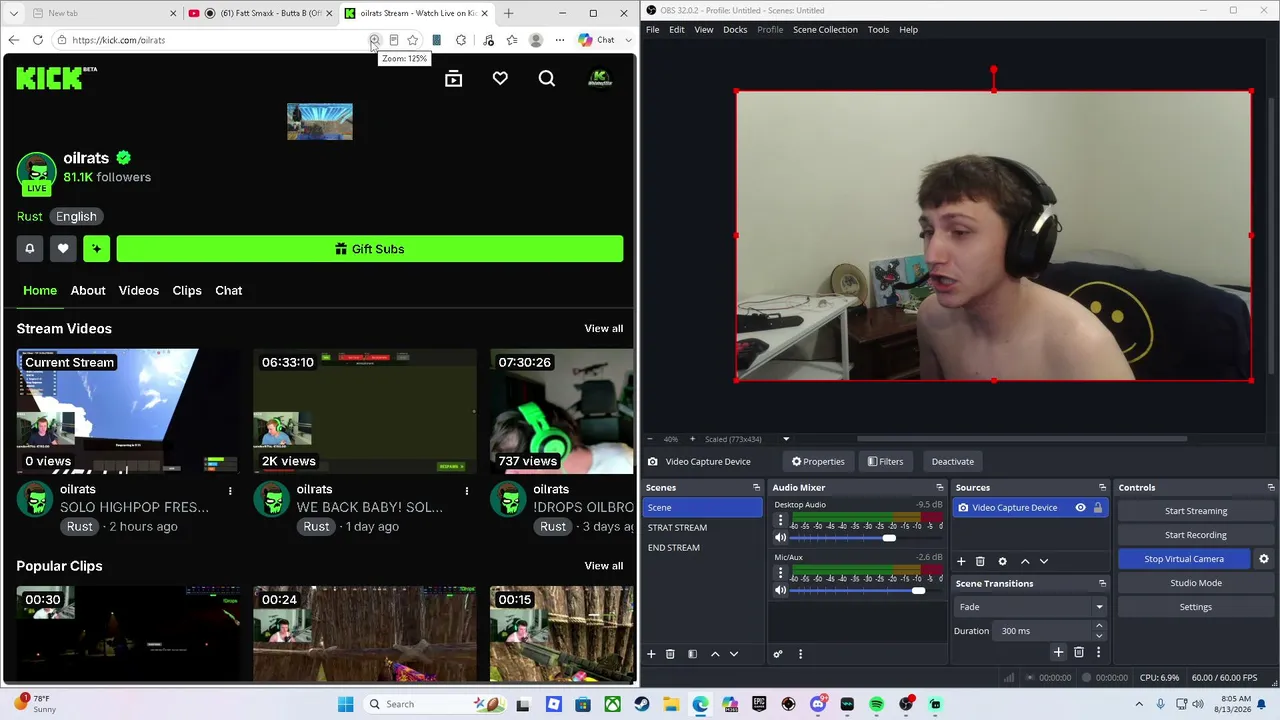Mute Mic/Aux speaker icon

tap(780, 590)
